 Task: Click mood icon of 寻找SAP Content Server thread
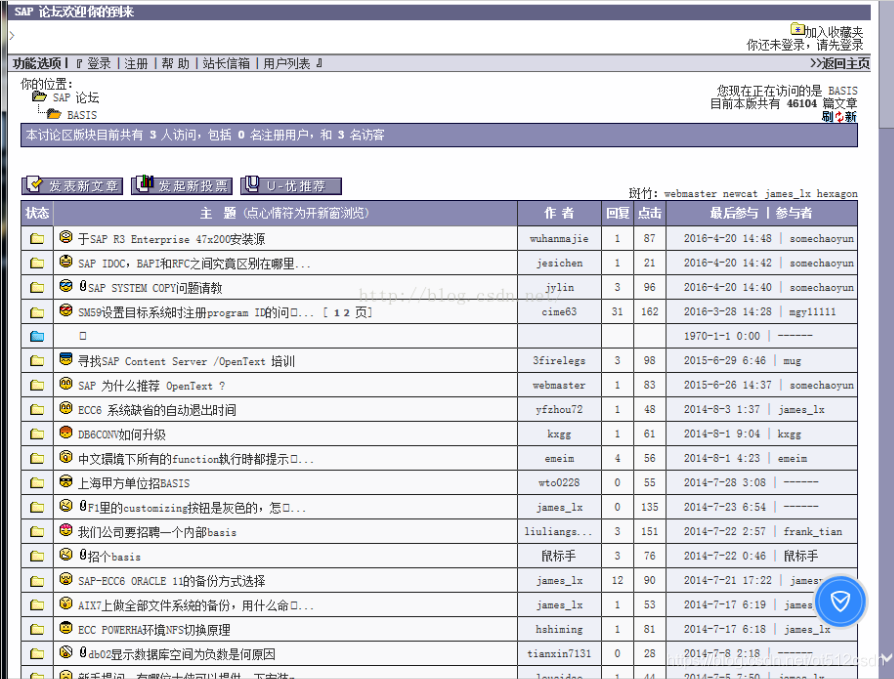(66, 359)
